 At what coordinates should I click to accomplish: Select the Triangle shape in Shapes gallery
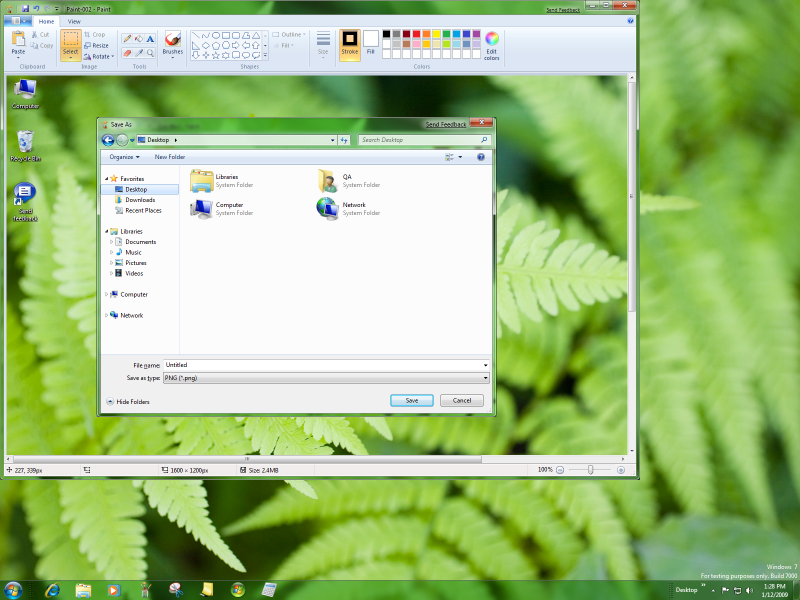(256, 35)
